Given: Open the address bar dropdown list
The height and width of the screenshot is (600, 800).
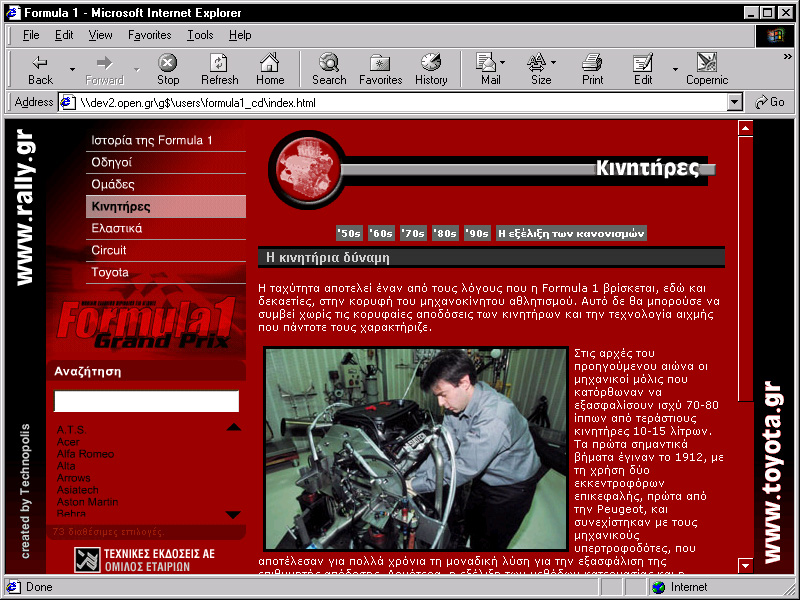Looking at the screenshot, I should [x=734, y=103].
